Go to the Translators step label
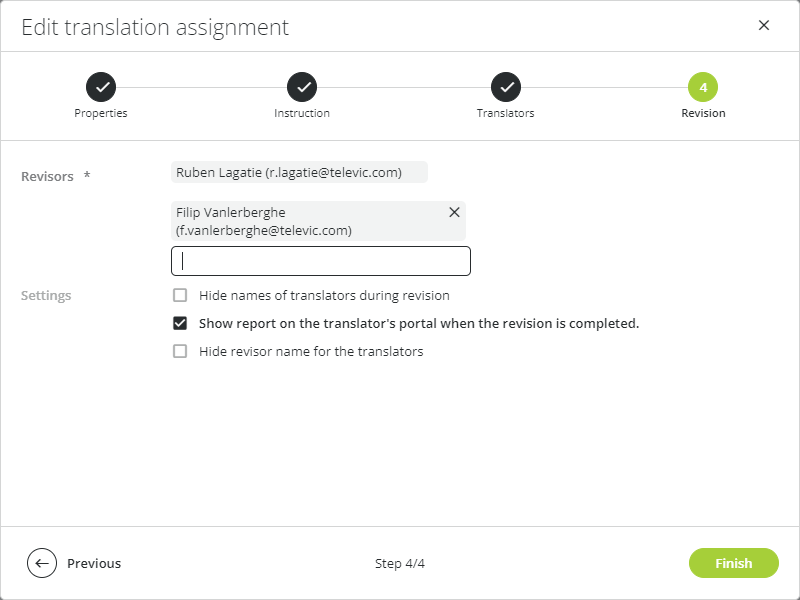 tap(506, 113)
